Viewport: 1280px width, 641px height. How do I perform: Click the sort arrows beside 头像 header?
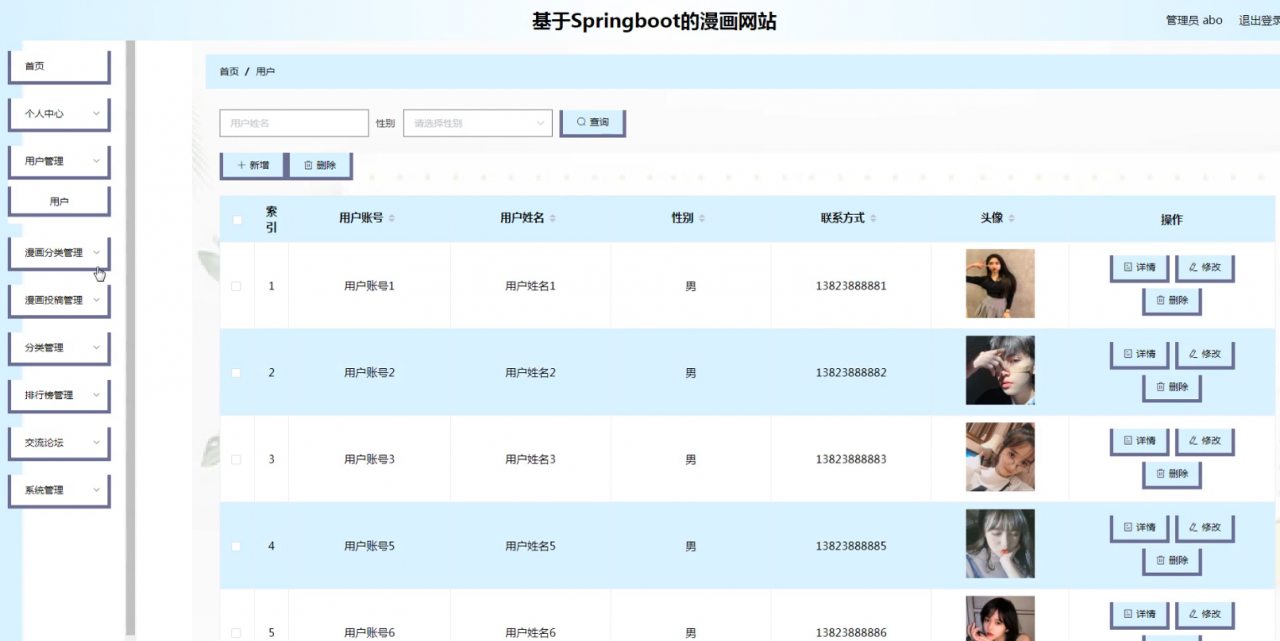pyautogui.click(x=1011, y=218)
